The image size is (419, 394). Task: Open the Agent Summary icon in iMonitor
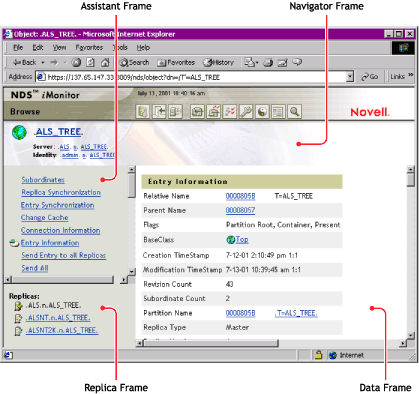197,112
